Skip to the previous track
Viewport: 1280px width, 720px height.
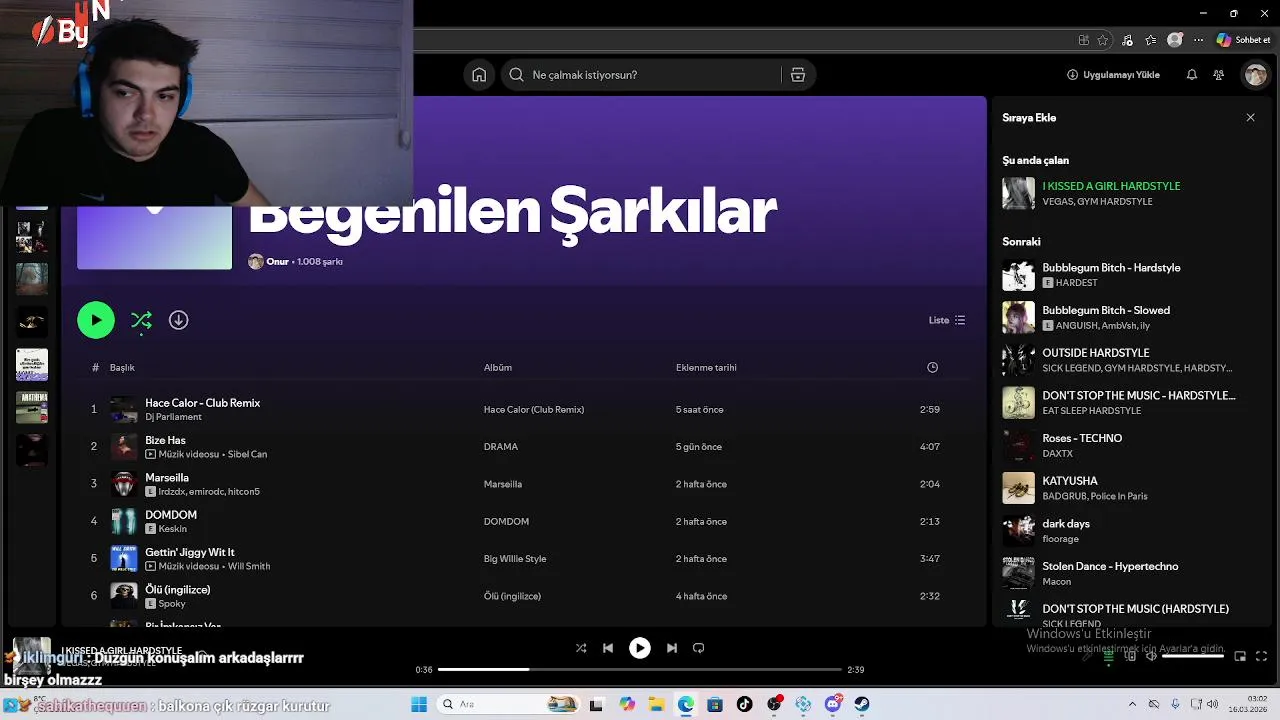(x=608, y=648)
